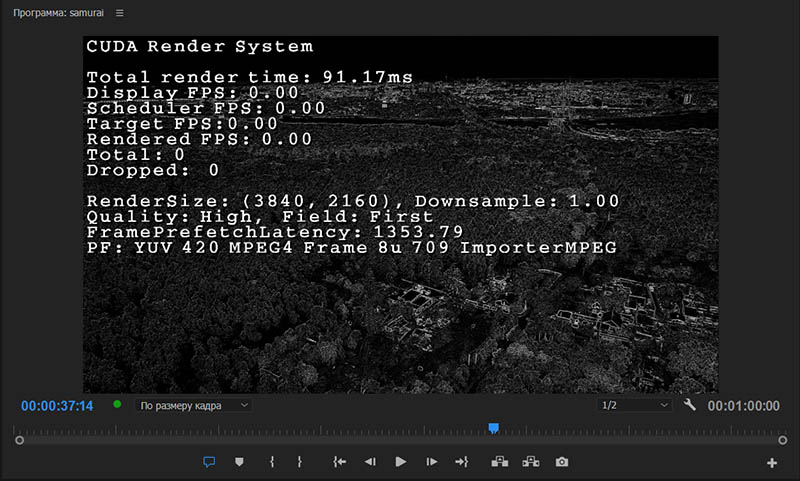This screenshot has width=800, height=481.
Task: Open the Button Editor plus icon
Action: (772, 463)
